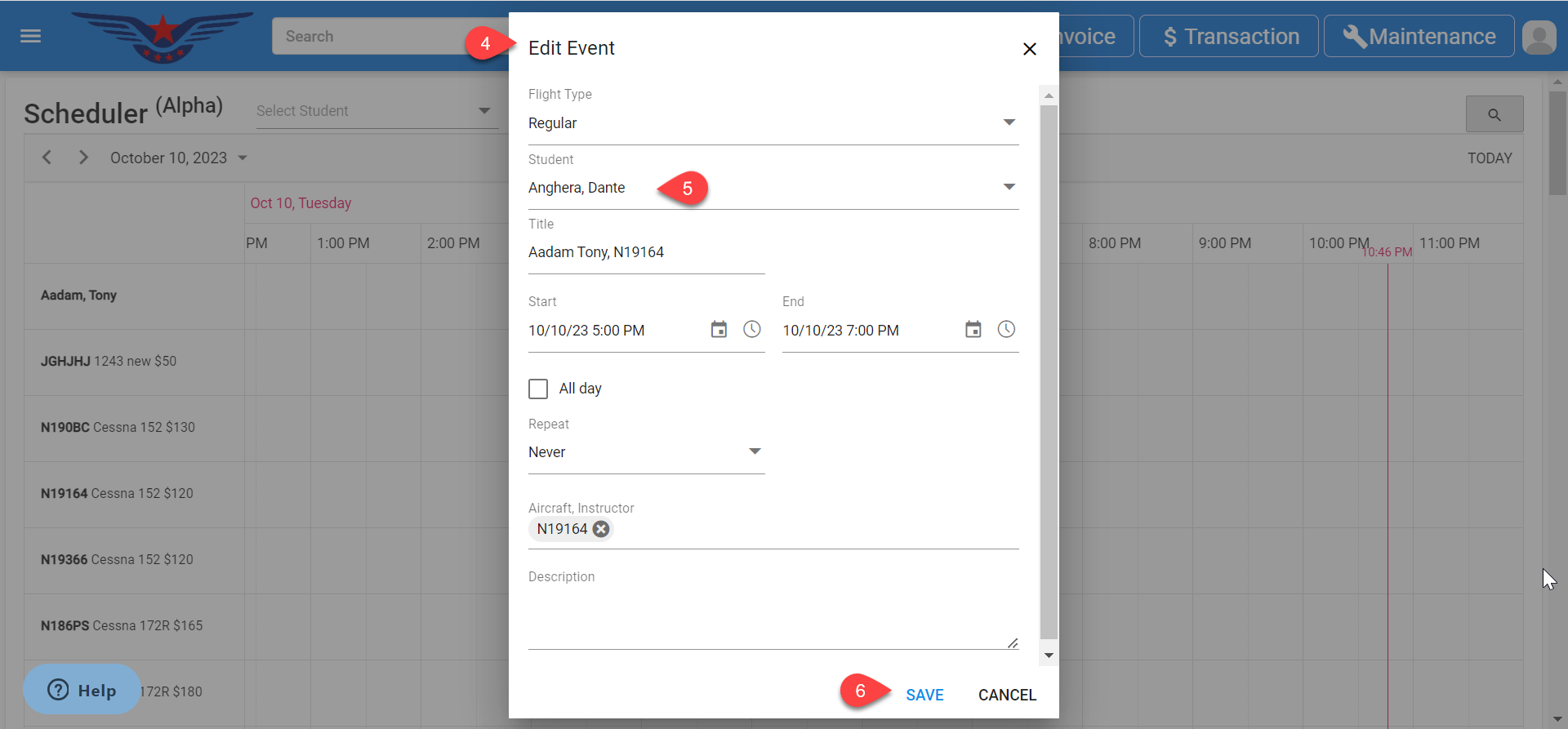This screenshot has height=729, width=1568.
Task: Open End date calendar picker
Action: coord(973,330)
